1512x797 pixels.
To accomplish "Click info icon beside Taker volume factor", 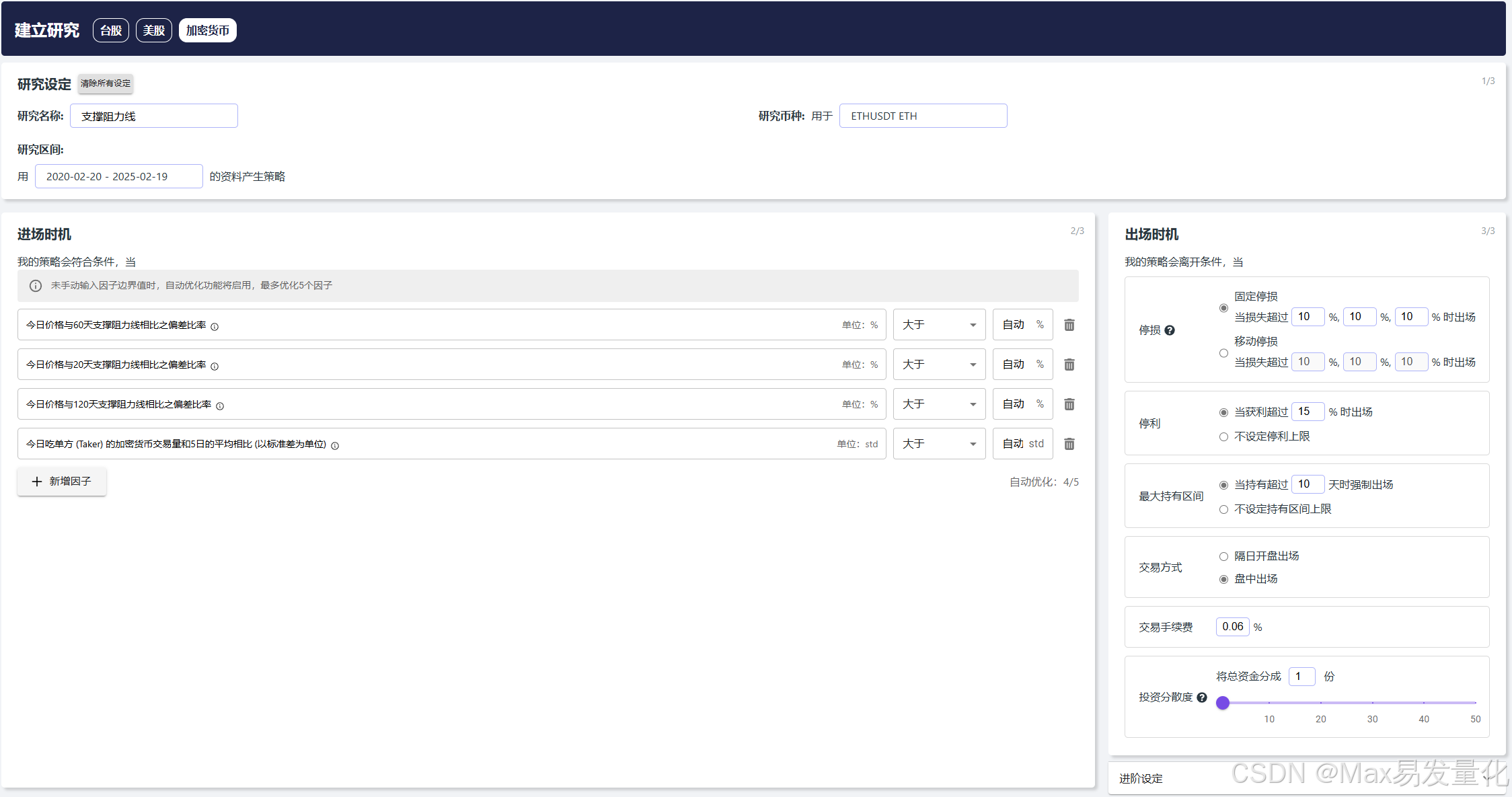I will click(335, 446).
